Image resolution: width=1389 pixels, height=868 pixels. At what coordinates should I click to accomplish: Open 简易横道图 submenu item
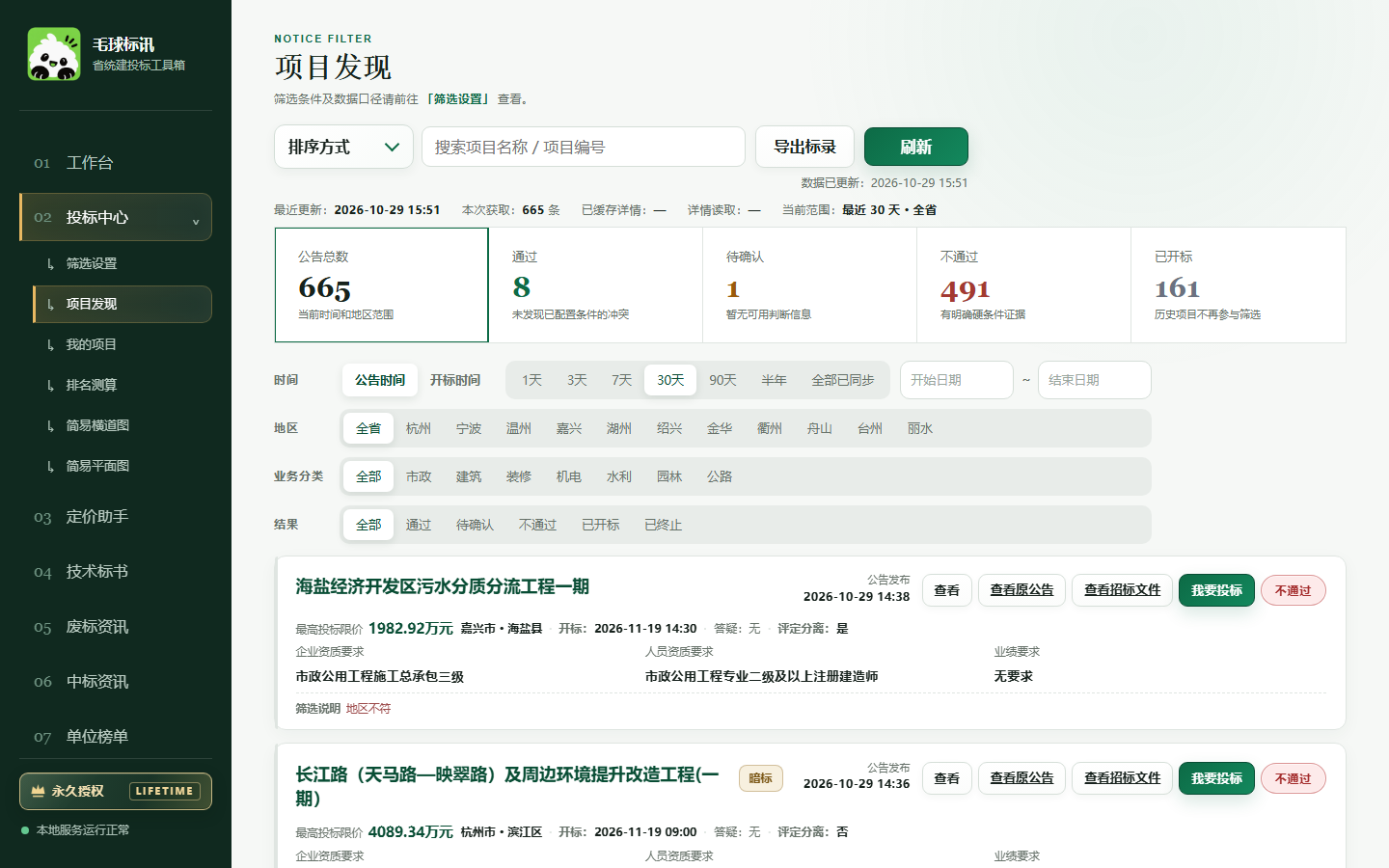[x=123, y=425]
